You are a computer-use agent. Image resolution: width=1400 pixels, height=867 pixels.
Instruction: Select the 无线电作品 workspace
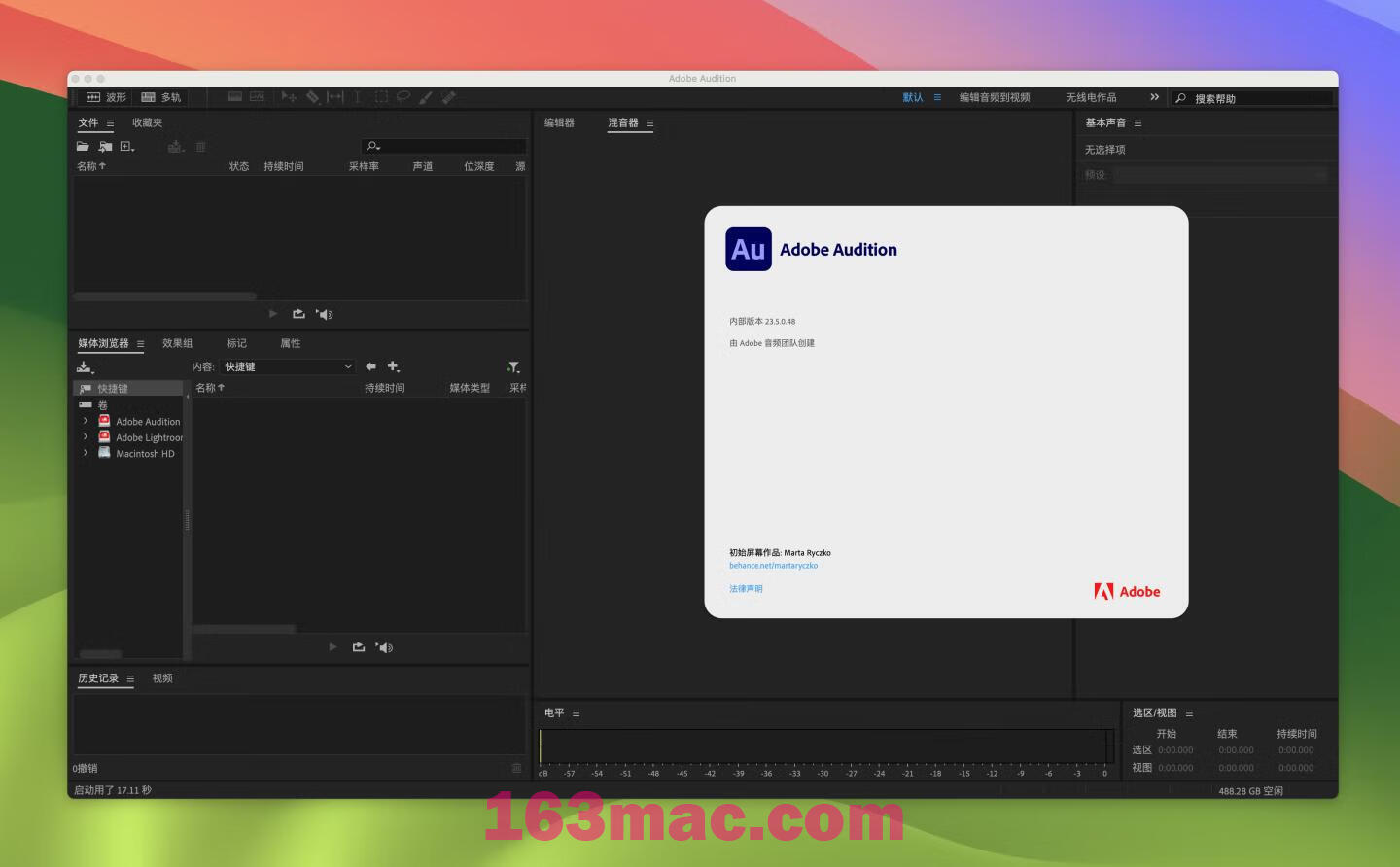click(x=1091, y=97)
